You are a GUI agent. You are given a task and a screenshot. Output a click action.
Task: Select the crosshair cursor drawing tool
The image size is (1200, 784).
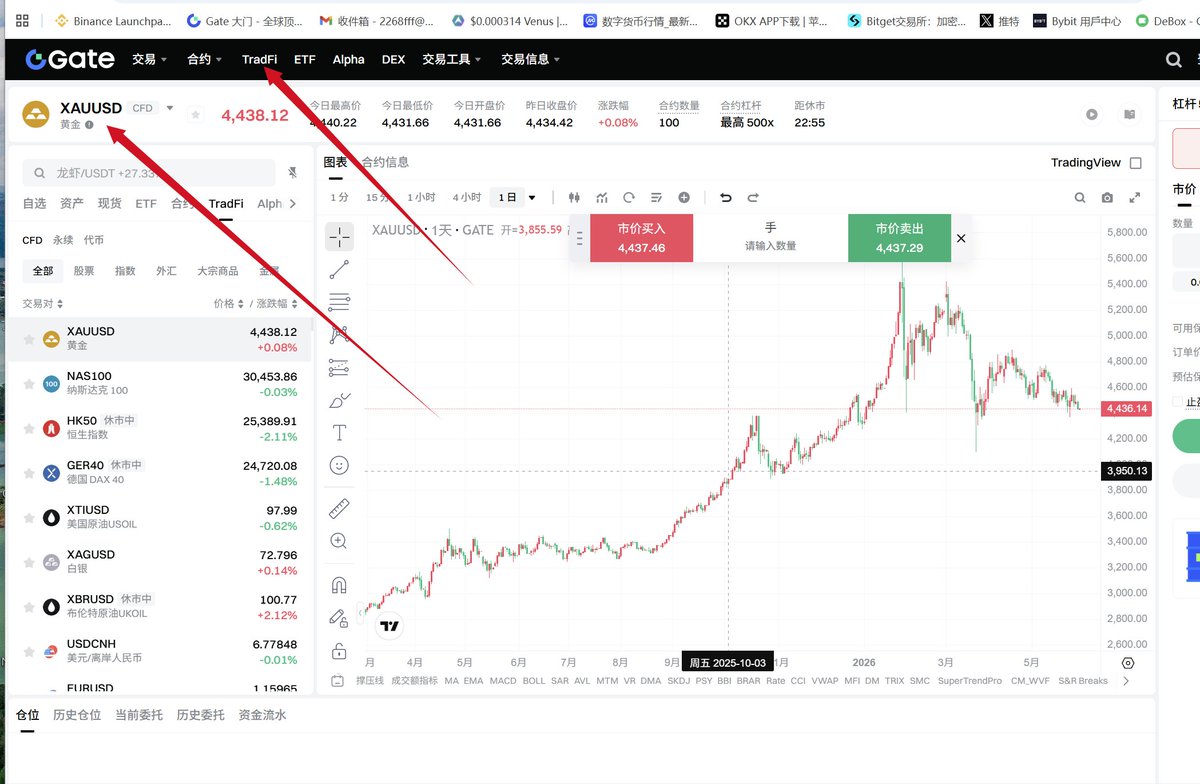[339, 237]
